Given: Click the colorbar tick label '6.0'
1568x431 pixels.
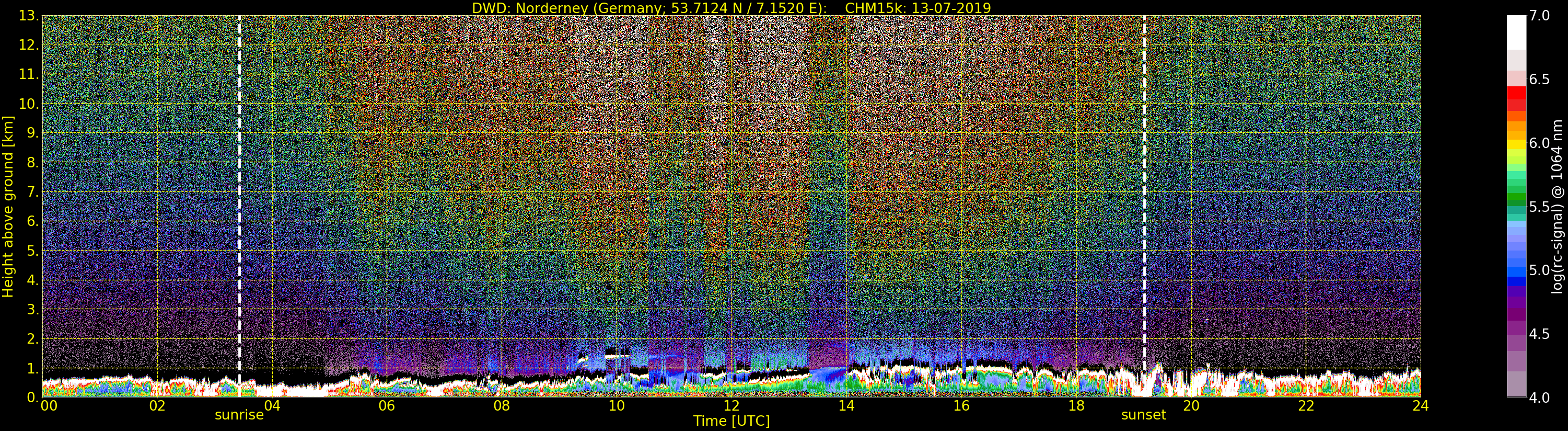Looking at the screenshot, I should tap(1539, 143).
